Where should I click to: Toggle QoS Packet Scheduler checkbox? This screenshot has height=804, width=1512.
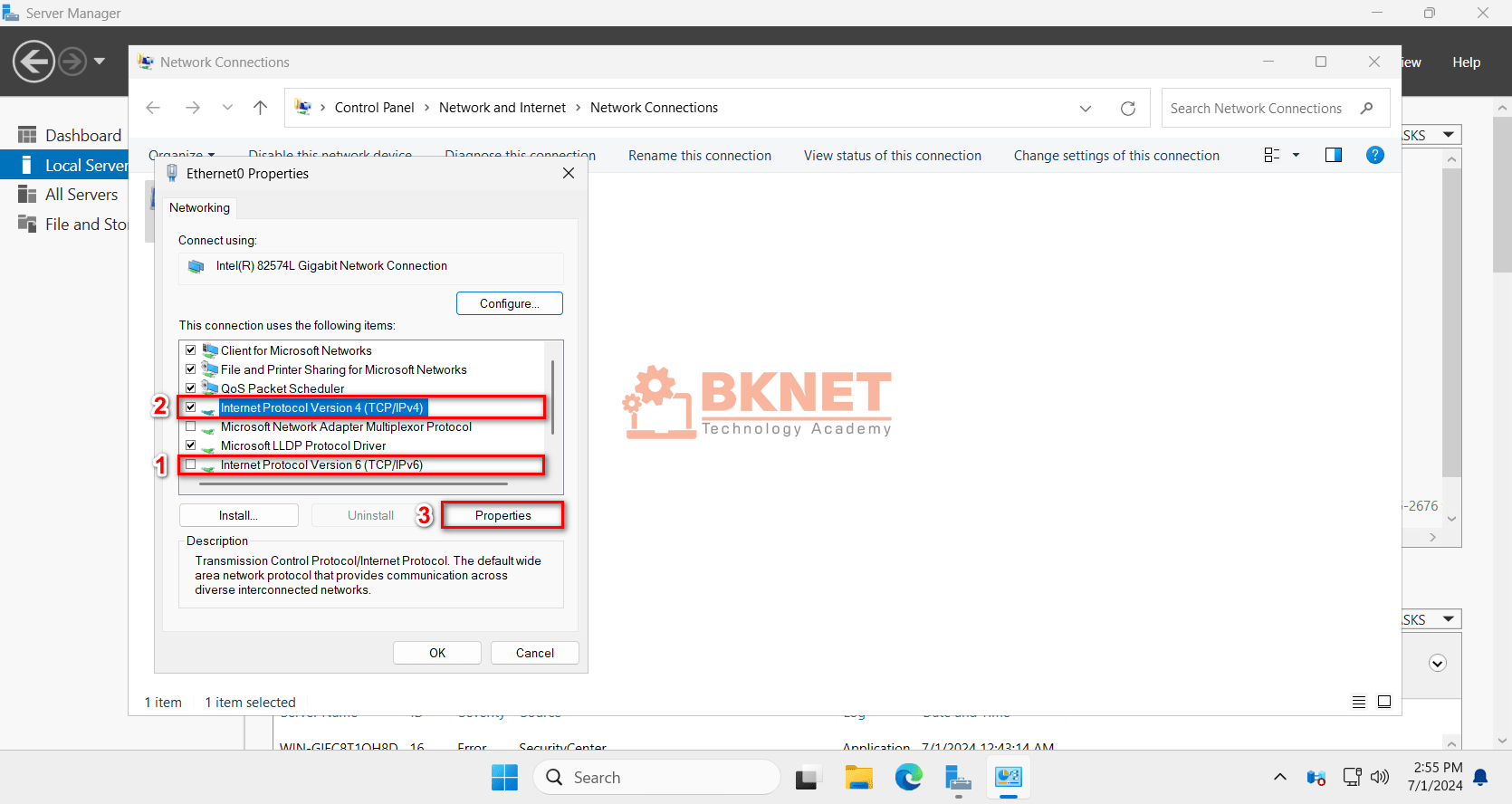(x=191, y=388)
